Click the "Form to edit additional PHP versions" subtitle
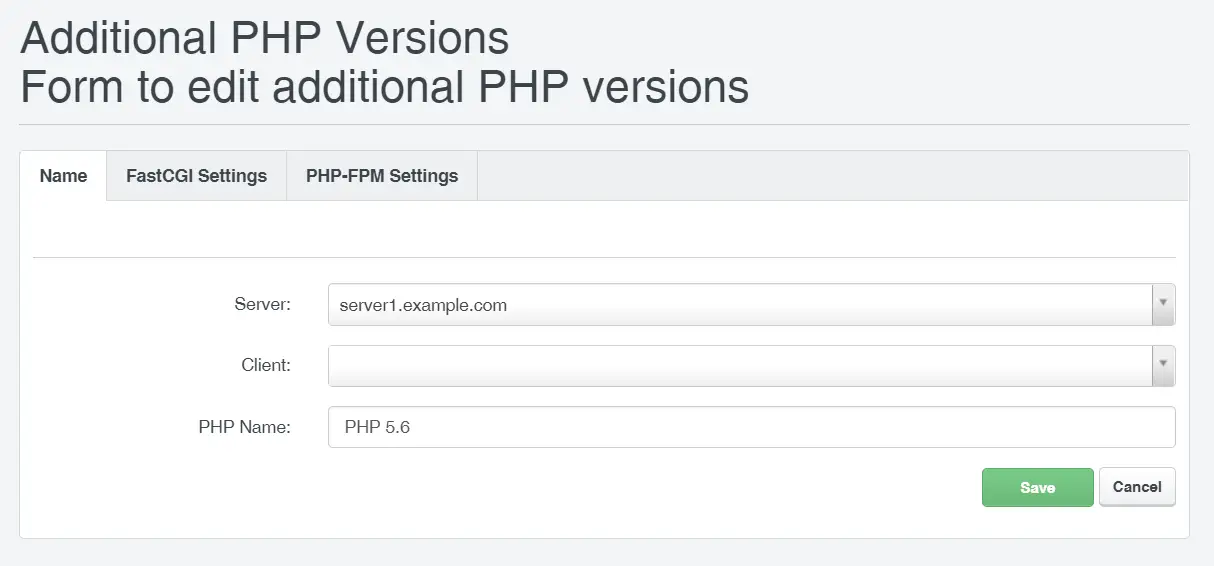Screen dimensions: 1214x566 pos(384,87)
